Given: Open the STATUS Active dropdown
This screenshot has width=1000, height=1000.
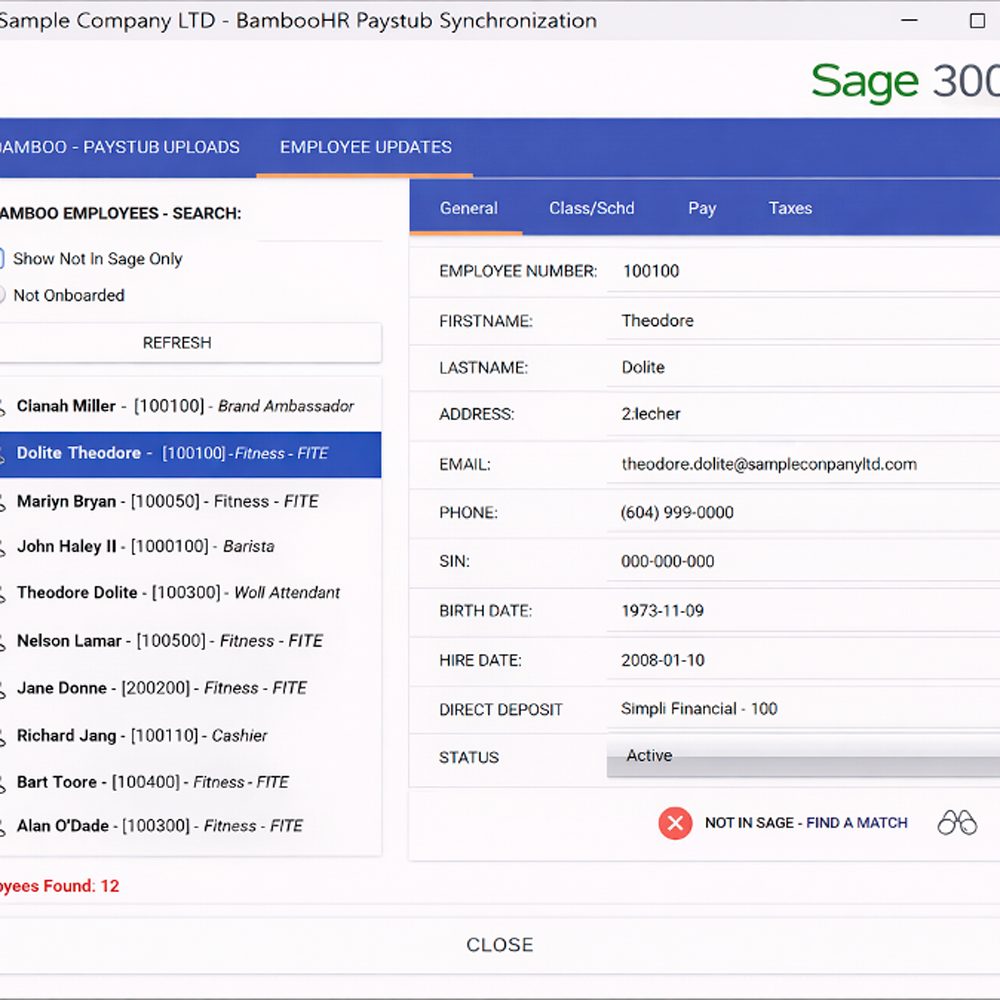Looking at the screenshot, I should point(803,756).
